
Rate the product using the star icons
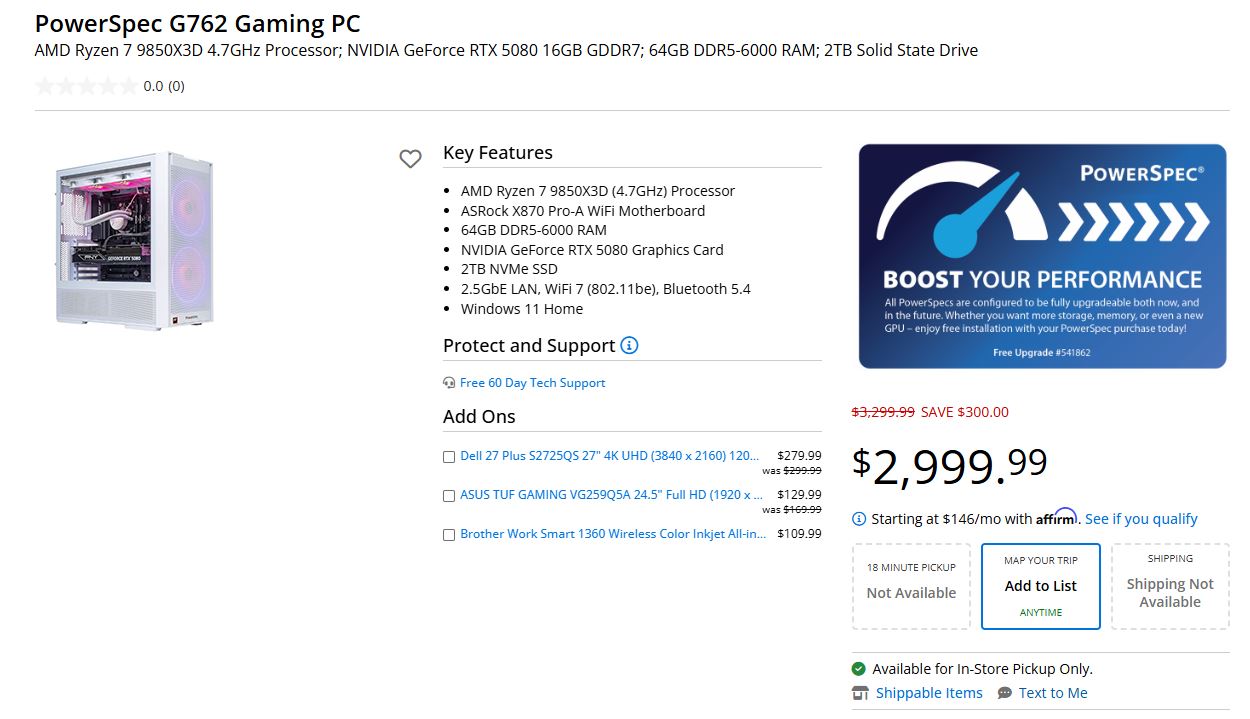(x=85, y=85)
